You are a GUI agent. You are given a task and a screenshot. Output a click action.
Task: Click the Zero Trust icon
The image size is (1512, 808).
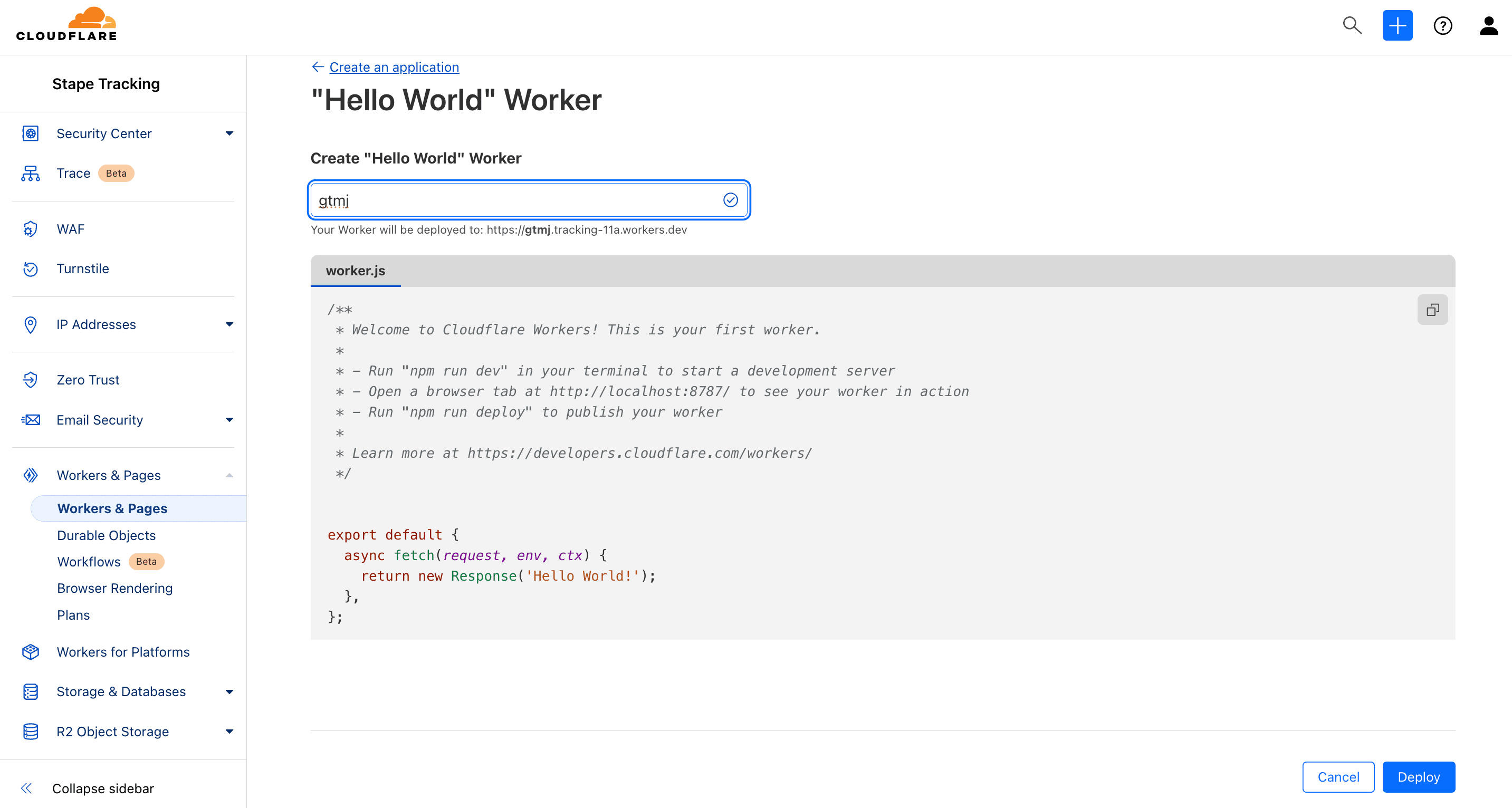tap(31, 380)
